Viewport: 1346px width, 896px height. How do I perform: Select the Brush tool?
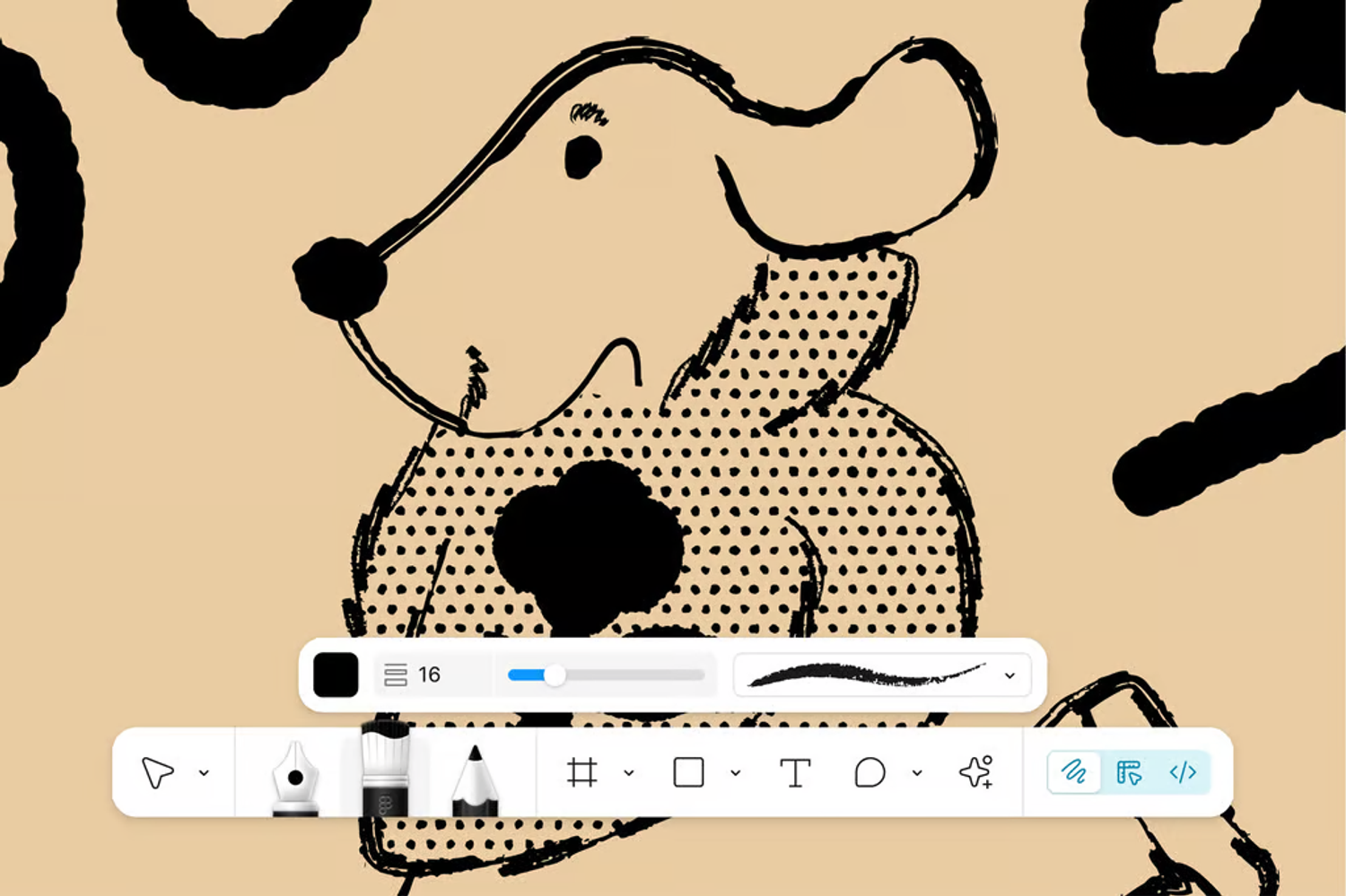386,773
